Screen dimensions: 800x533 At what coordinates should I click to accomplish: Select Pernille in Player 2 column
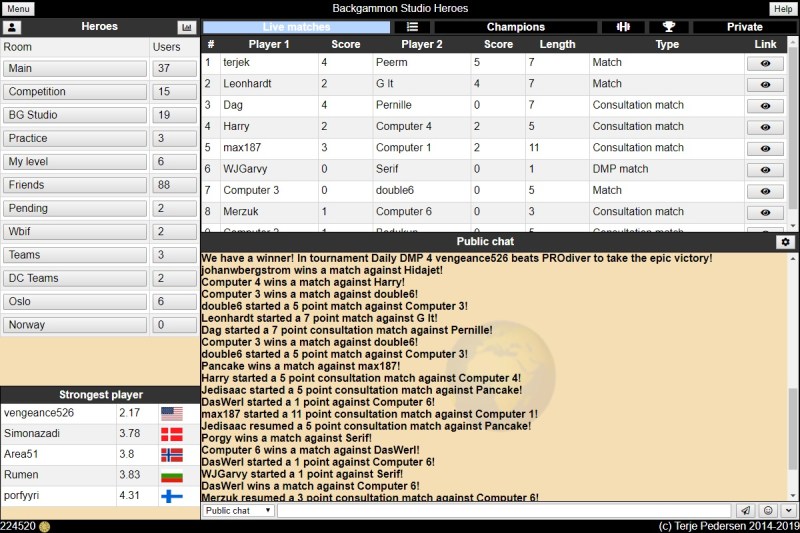pos(393,105)
